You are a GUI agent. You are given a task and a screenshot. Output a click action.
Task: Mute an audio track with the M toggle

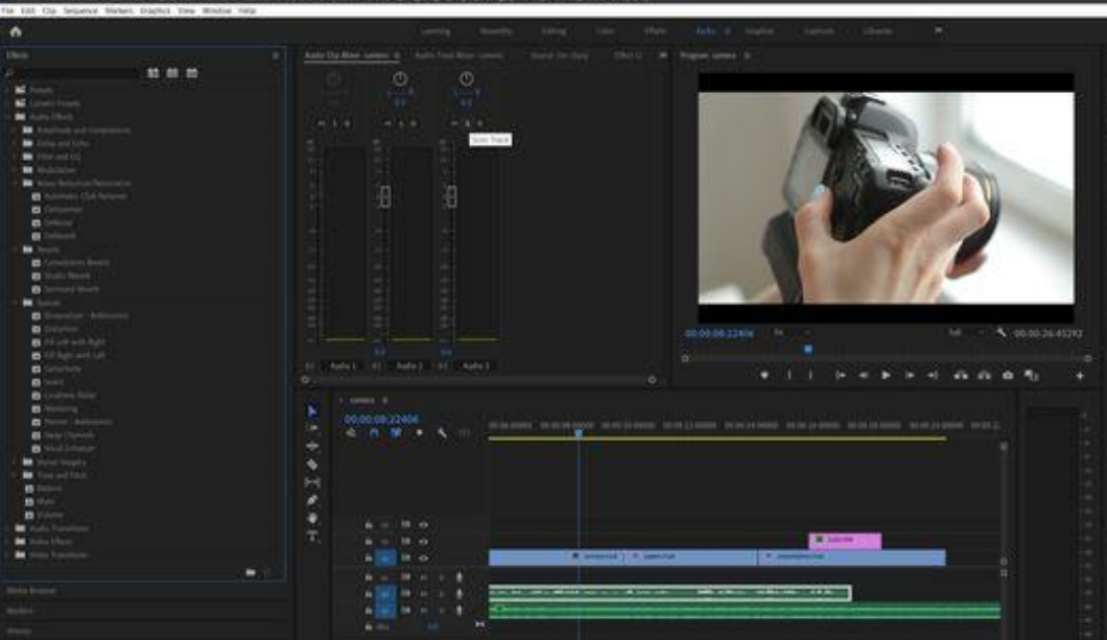[406, 577]
